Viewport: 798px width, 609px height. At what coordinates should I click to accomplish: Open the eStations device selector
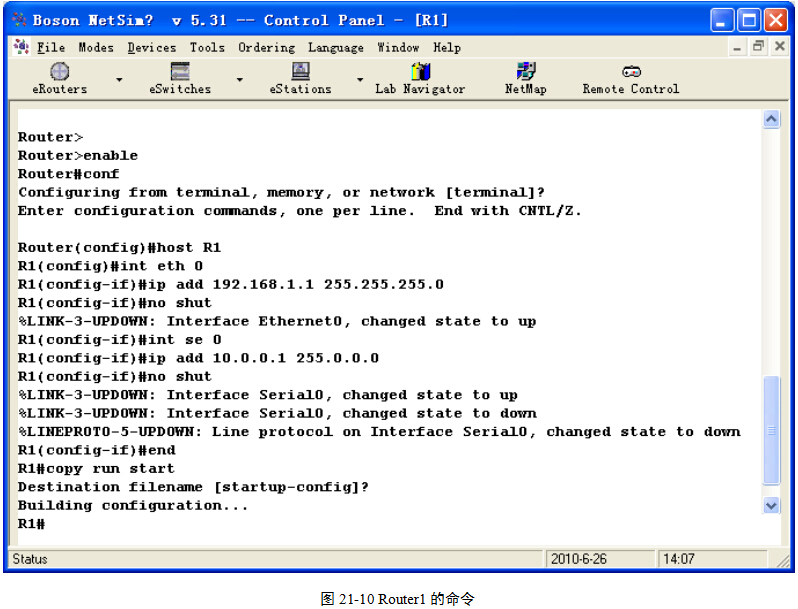300,79
